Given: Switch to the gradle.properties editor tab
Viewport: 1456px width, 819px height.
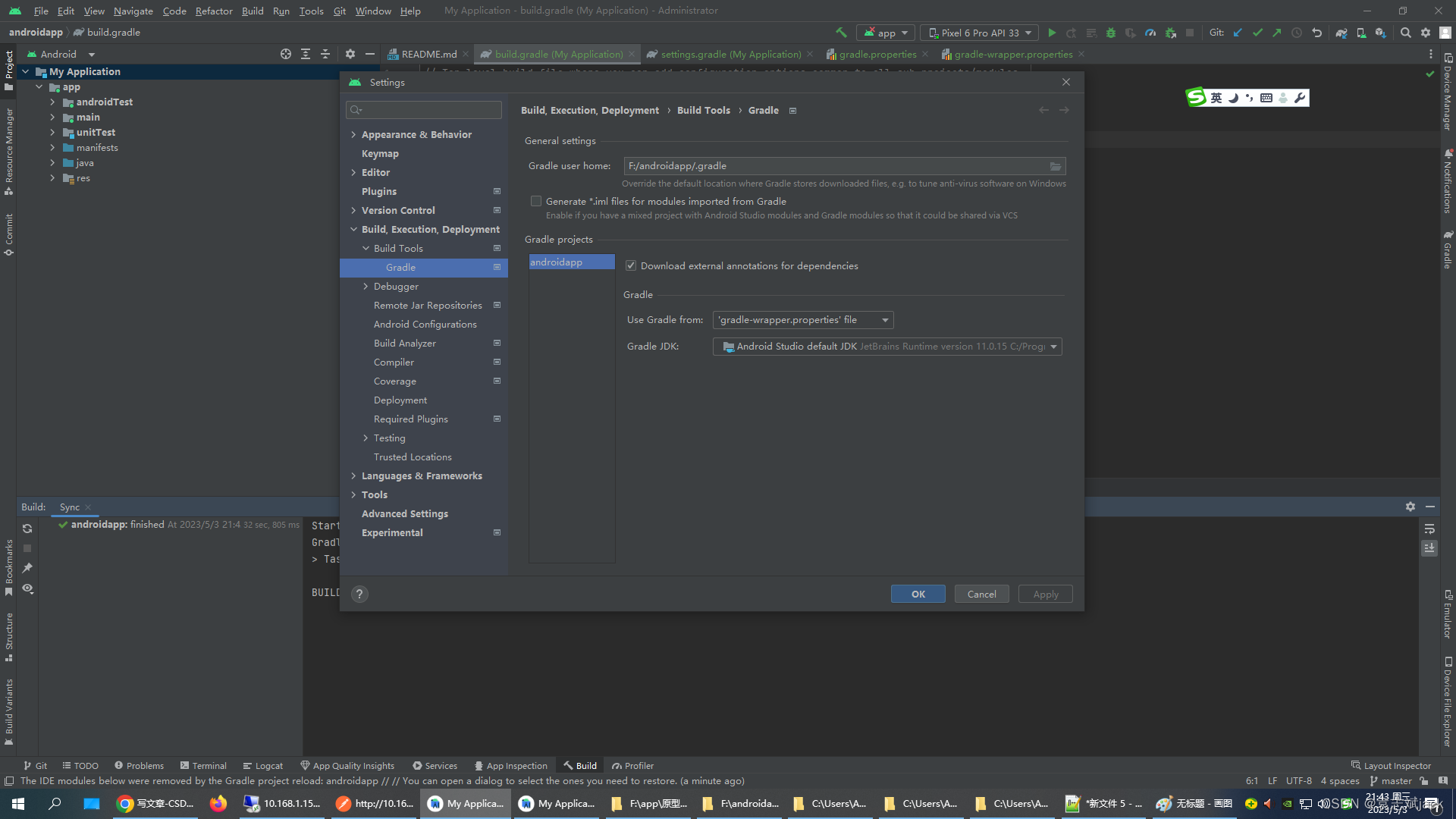Looking at the screenshot, I should click(877, 54).
